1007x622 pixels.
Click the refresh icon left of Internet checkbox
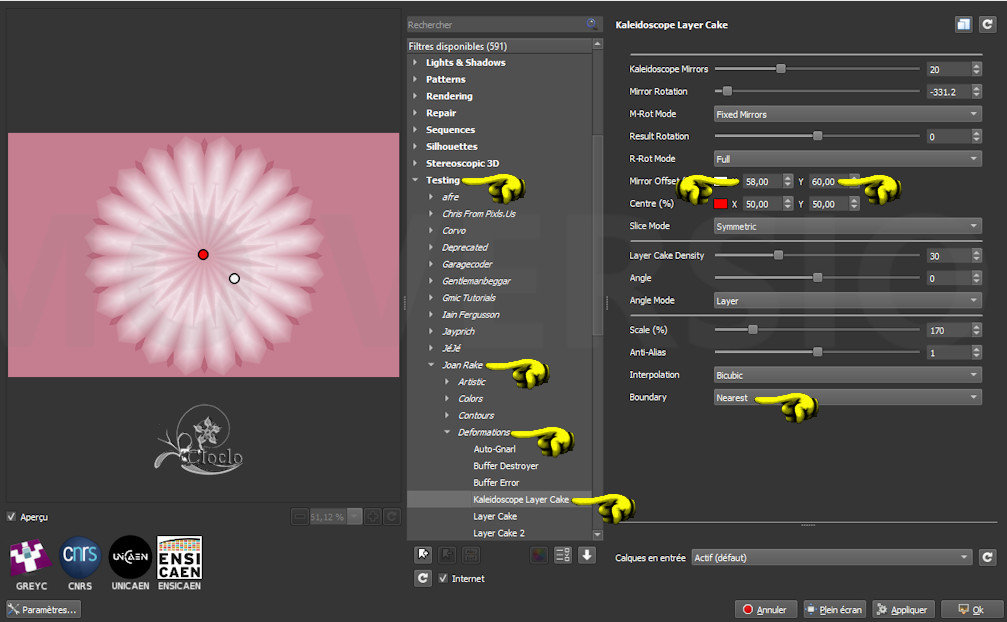[423, 578]
